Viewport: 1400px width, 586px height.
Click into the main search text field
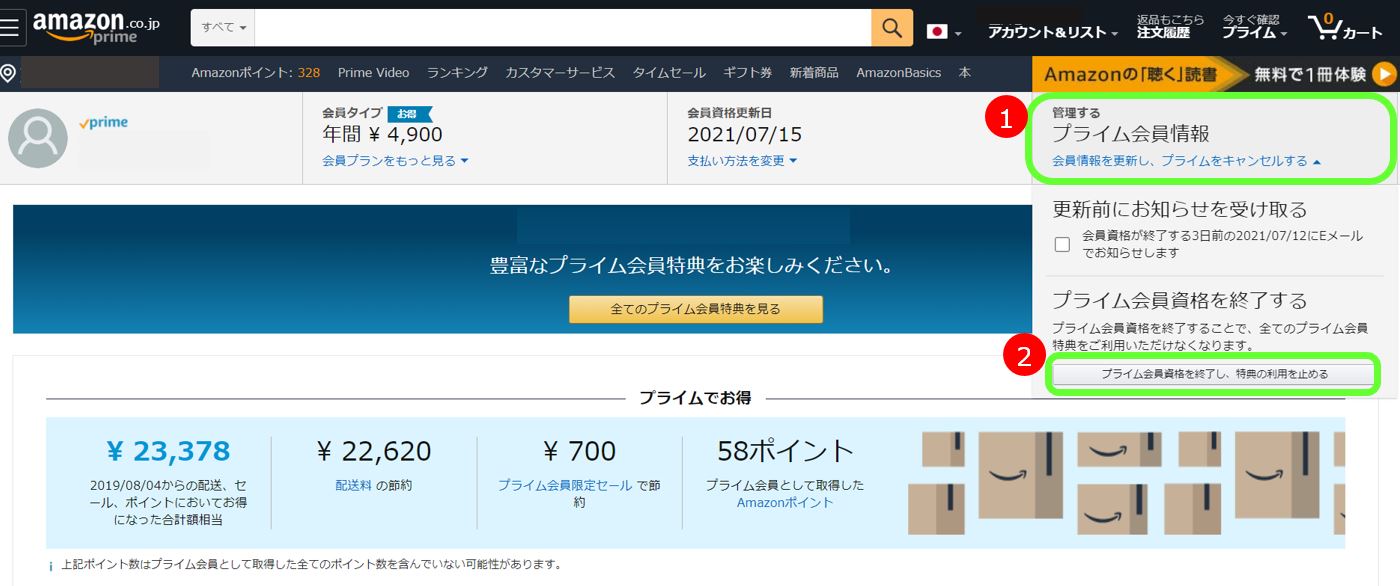(563, 28)
